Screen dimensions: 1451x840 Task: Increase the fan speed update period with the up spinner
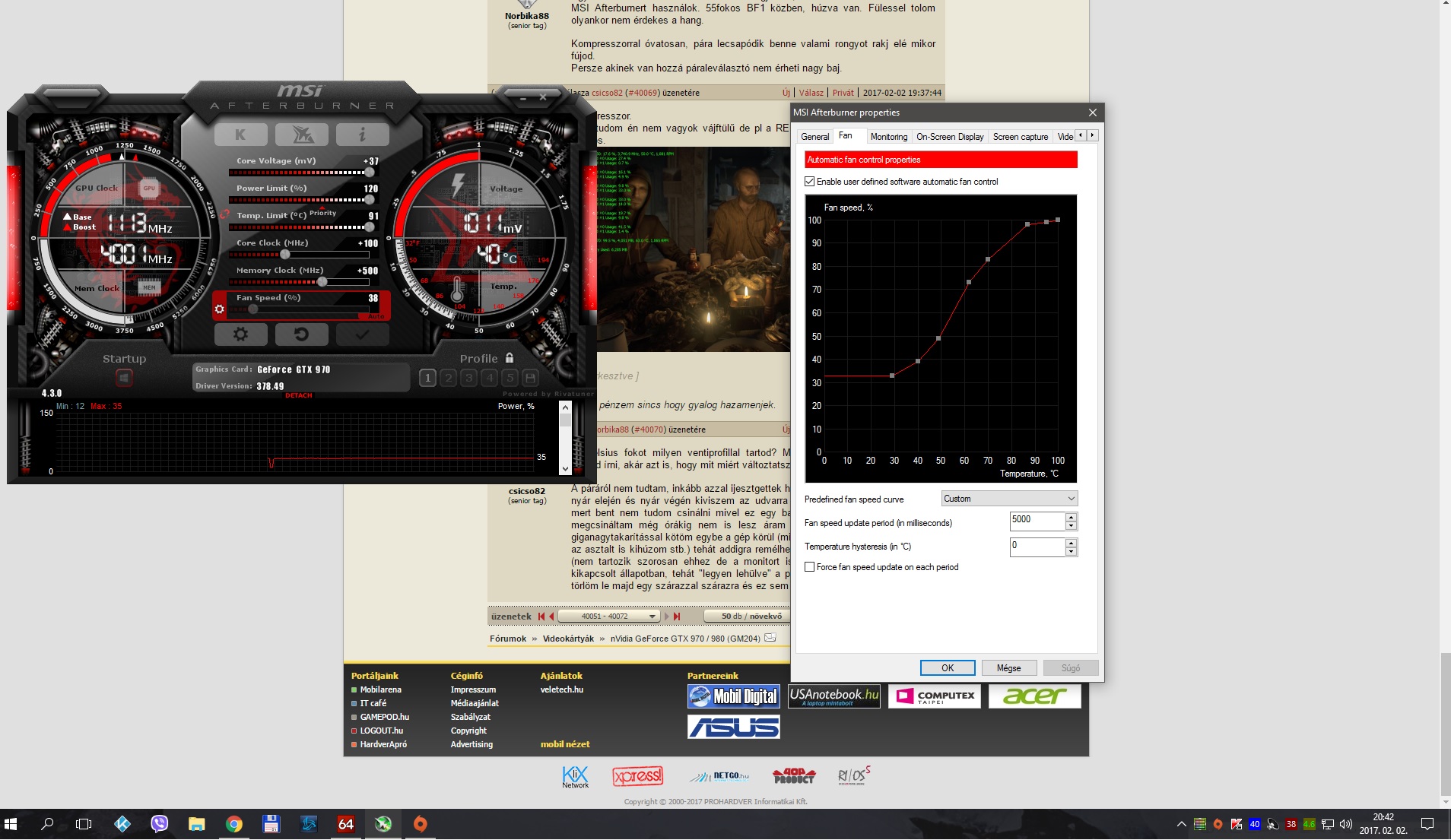tap(1071, 517)
